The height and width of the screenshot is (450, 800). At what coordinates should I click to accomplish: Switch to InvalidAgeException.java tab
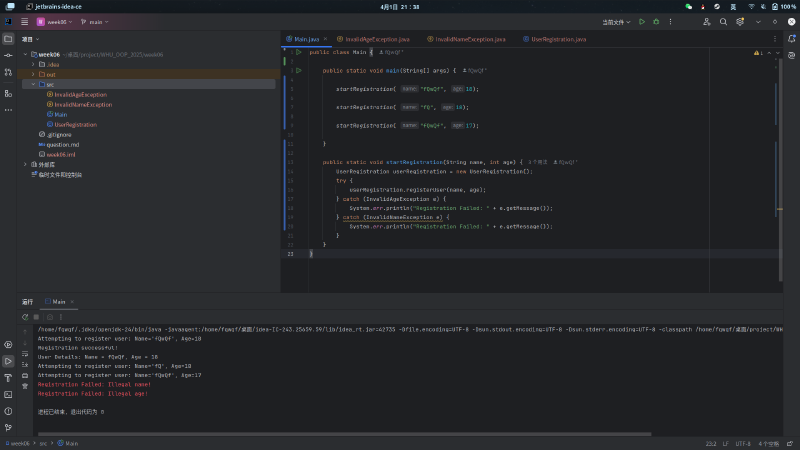coord(373,39)
